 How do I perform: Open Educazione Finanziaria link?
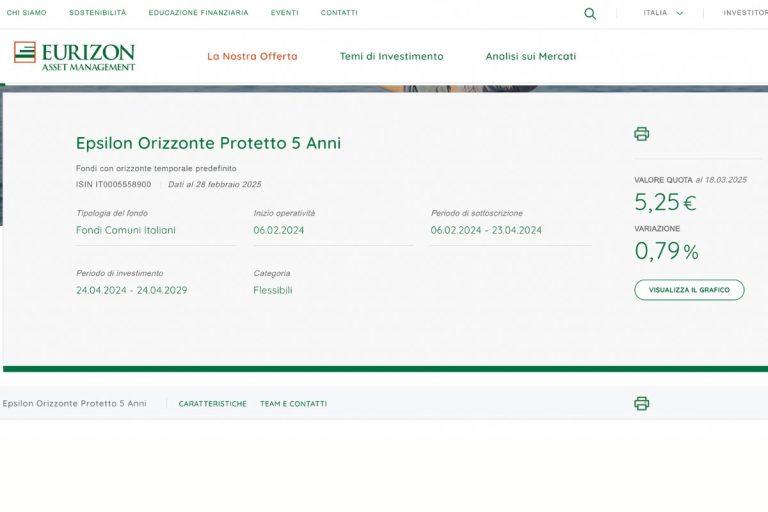coord(198,13)
